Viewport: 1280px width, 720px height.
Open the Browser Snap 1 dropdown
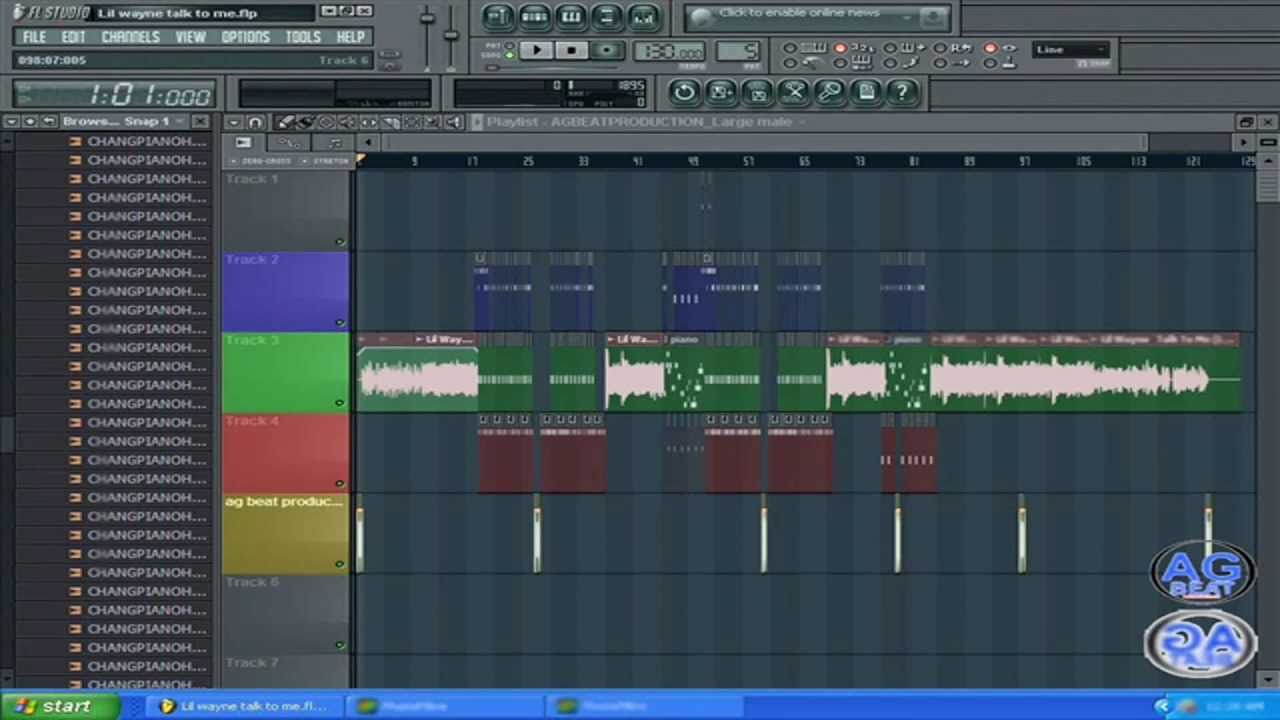pyautogui.click(x=123, y=121)
